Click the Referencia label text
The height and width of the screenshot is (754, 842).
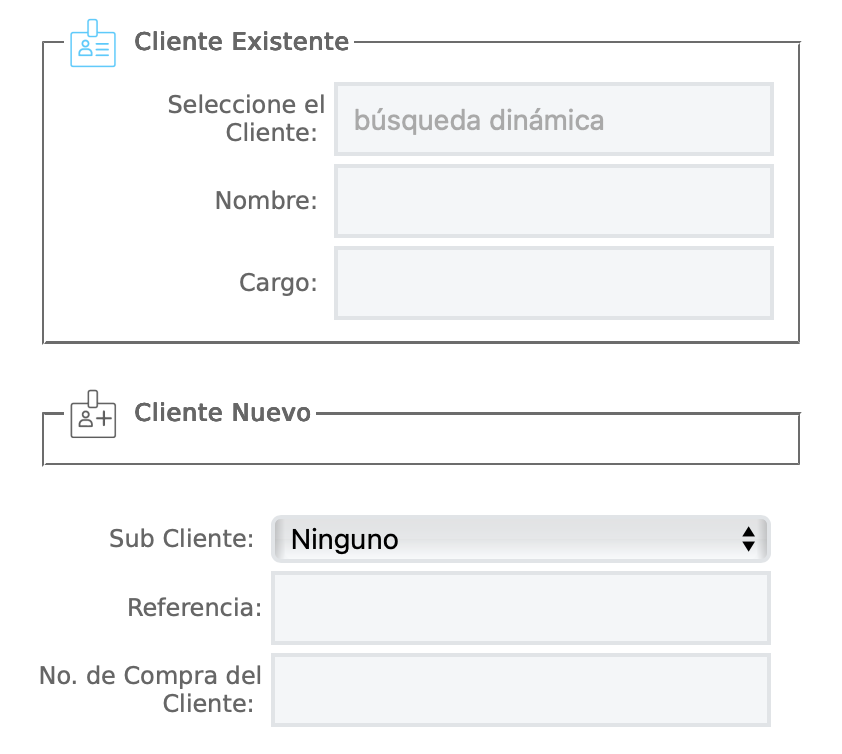click(x=194, y=607)
